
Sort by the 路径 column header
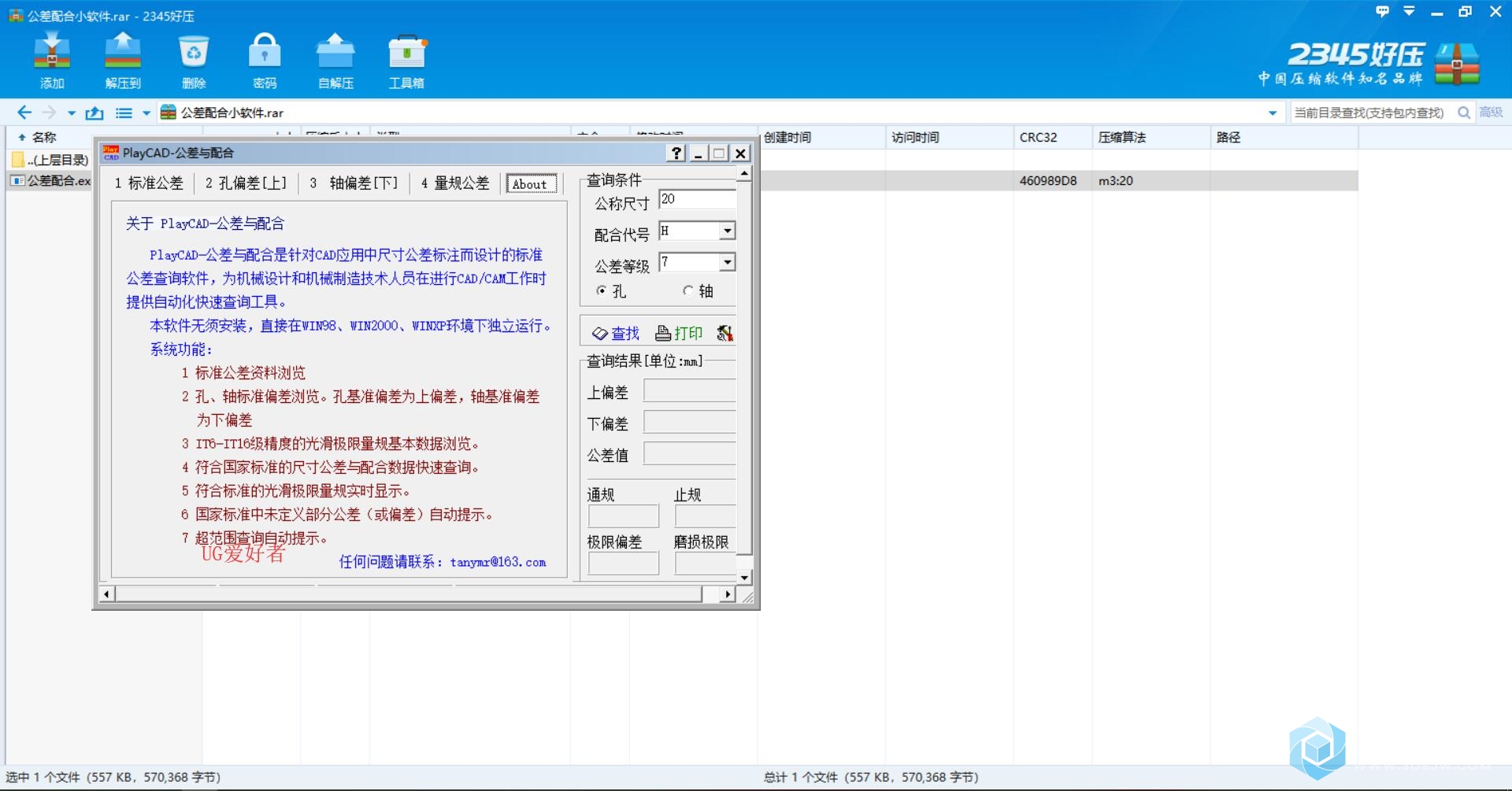pos(1284,137)
